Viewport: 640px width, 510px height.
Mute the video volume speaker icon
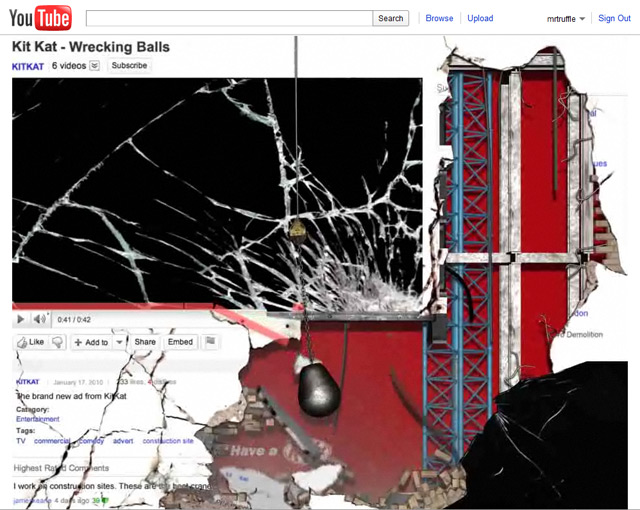click(40, 319)
